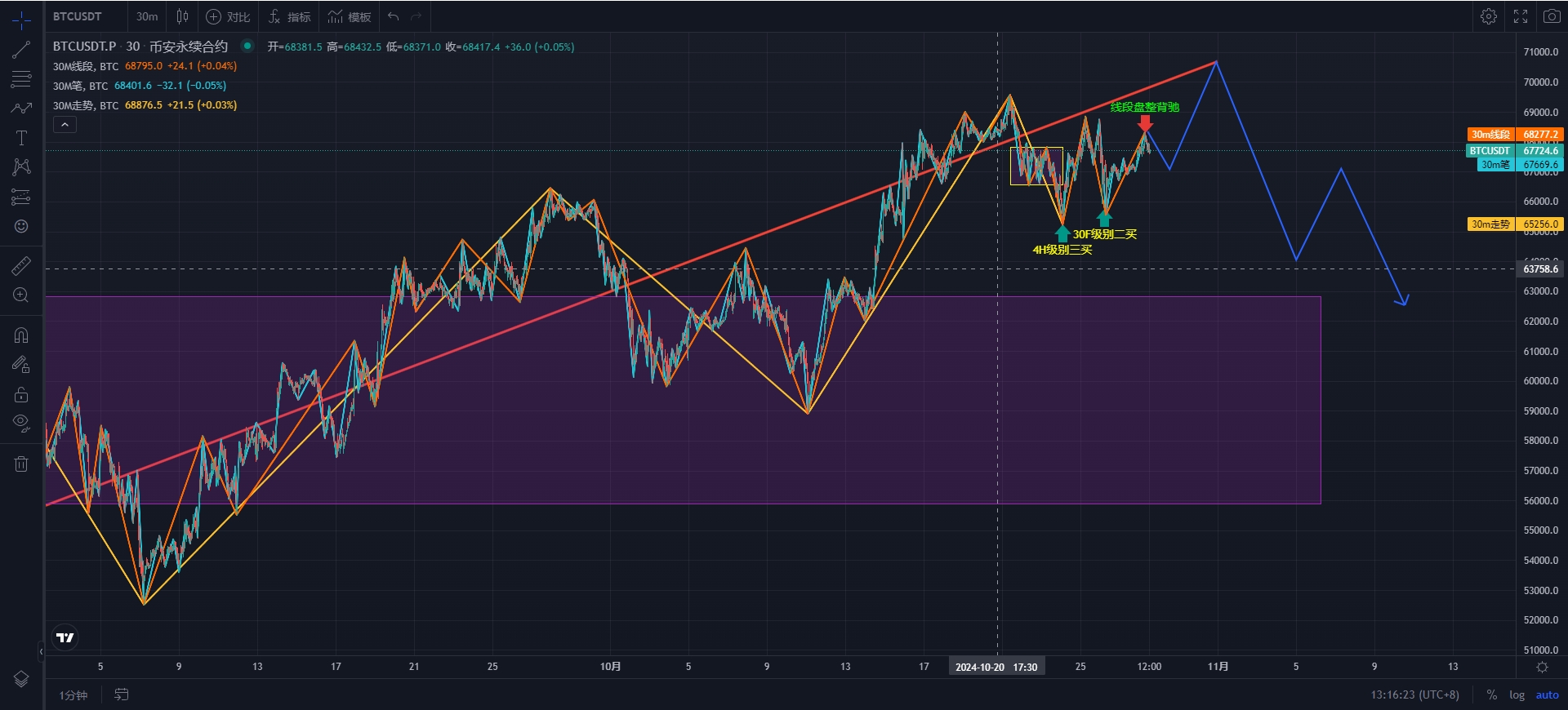Toggle percent scale mode
1568x710 pixels.
click(x=1492, y=694)
